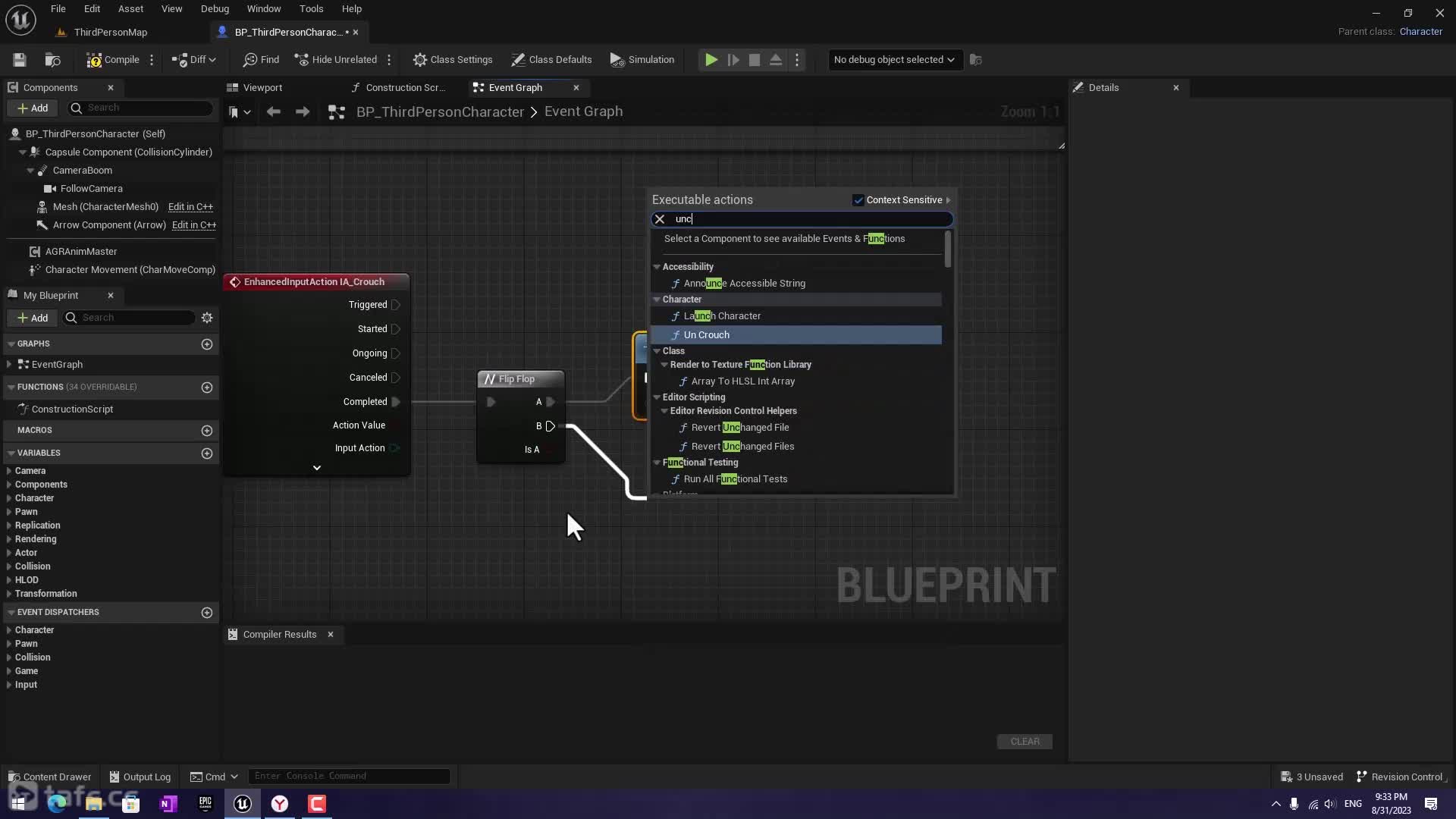Open Class Settings
Viewport: 1456px width, 819px height.
coord(453,60)
